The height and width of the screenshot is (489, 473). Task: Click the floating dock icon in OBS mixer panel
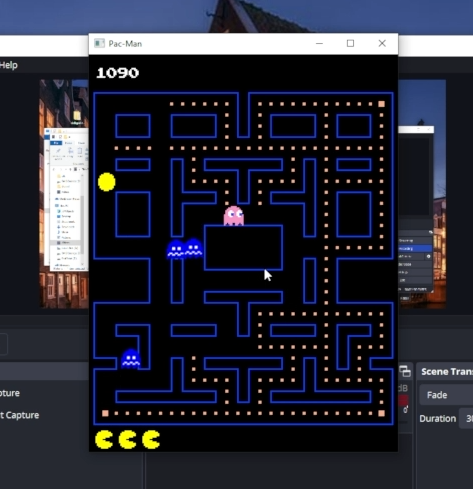tap(405, 371)
